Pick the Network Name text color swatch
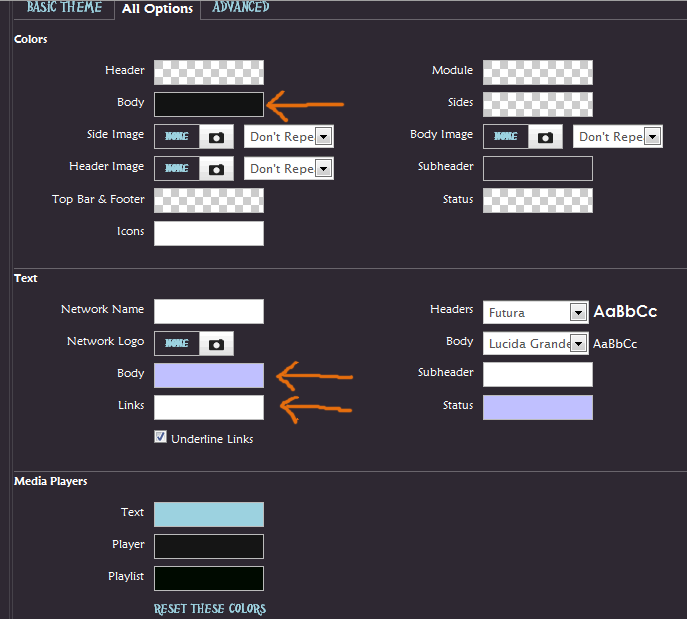The image size is (687, 619). (209, 311)
